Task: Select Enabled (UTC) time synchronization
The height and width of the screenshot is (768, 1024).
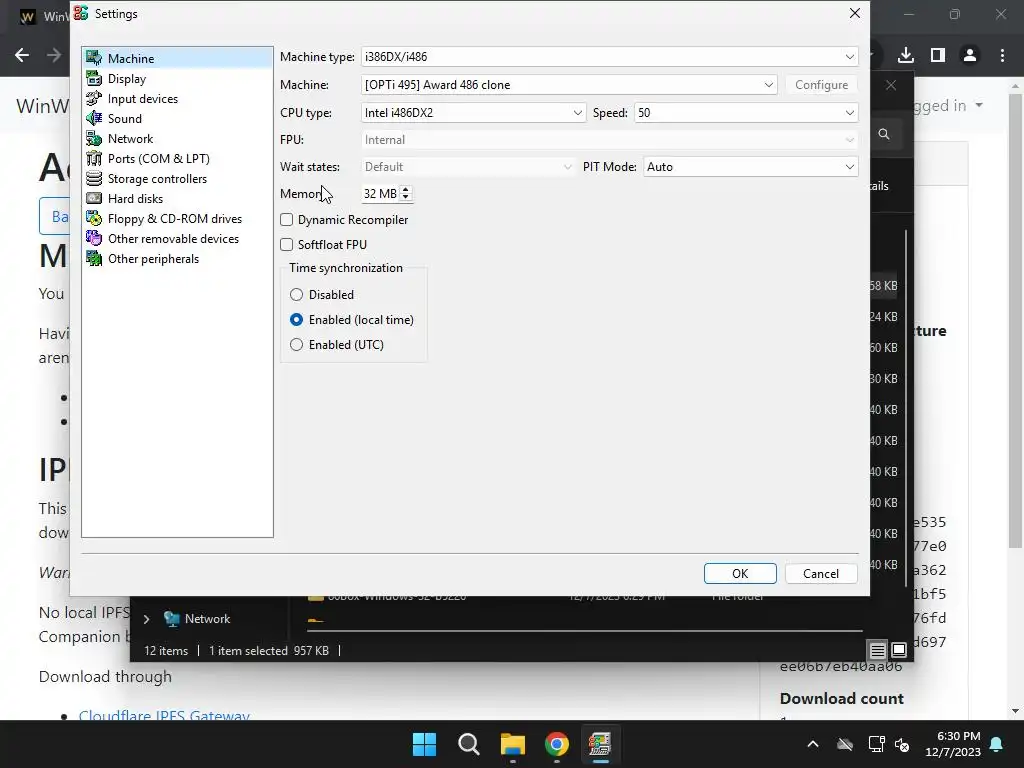Action: 296,344
